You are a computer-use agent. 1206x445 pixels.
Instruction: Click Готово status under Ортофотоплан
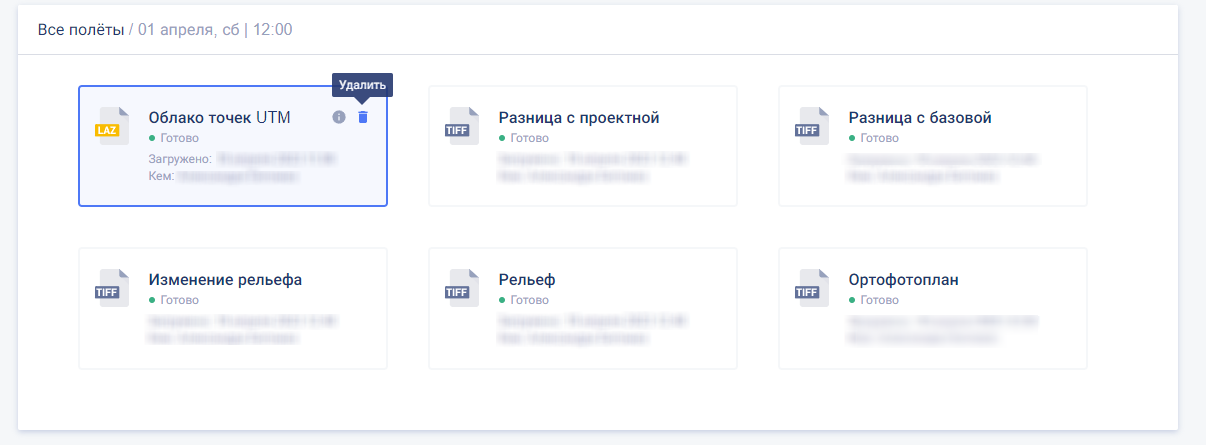pos(879,300)
